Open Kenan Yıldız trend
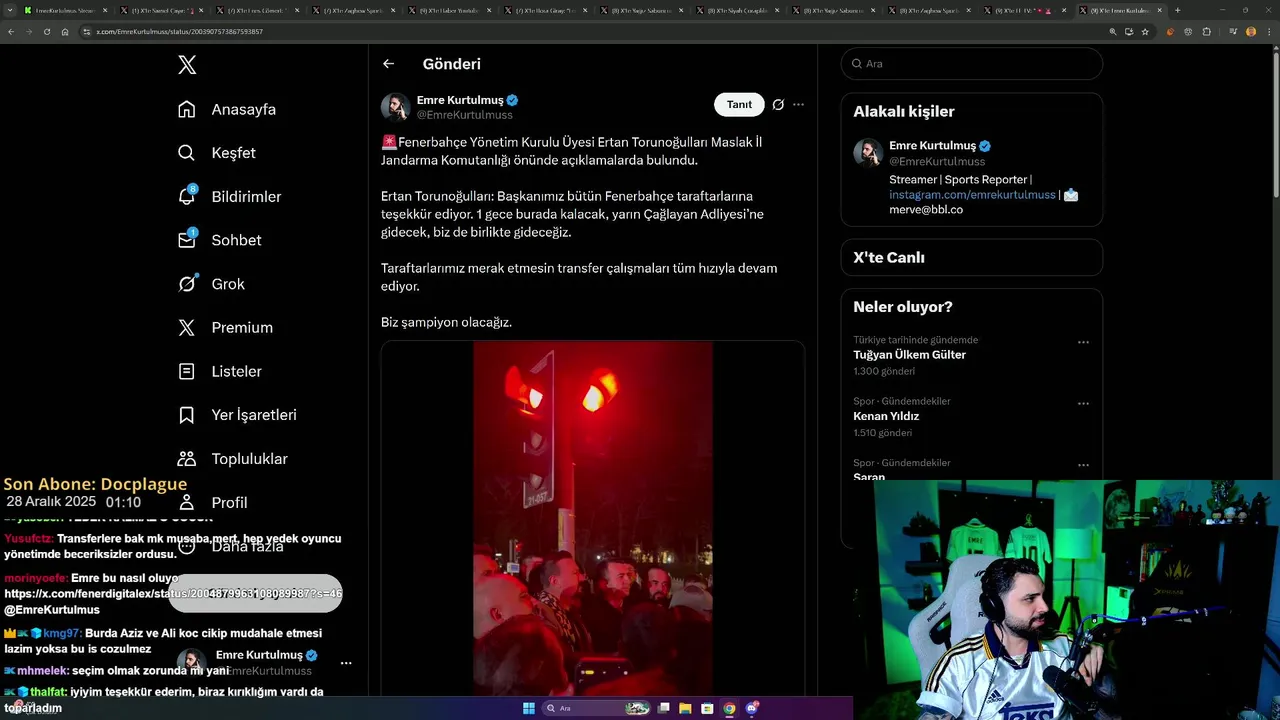 886,416
